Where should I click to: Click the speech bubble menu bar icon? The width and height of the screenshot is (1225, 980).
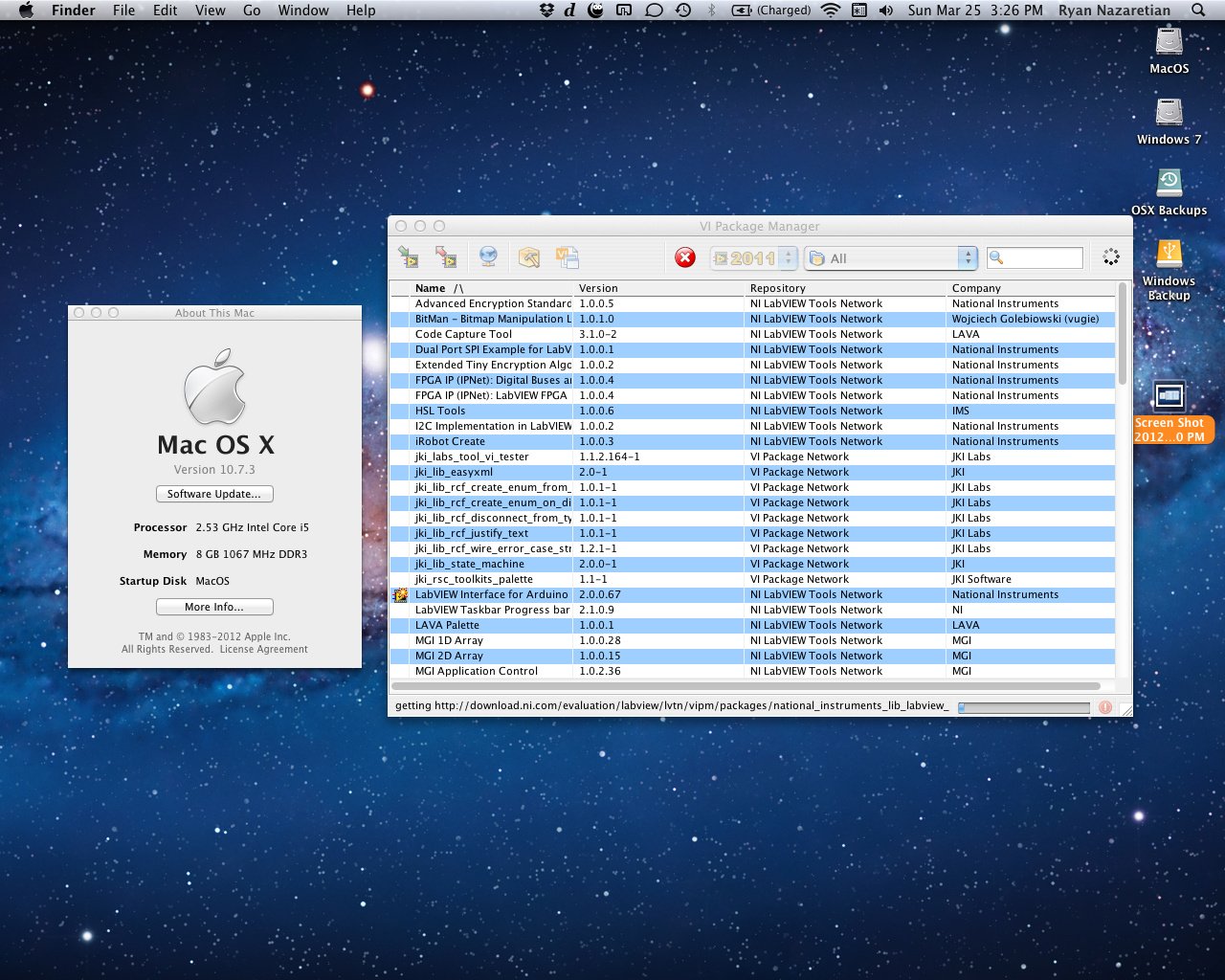[654, 11]
